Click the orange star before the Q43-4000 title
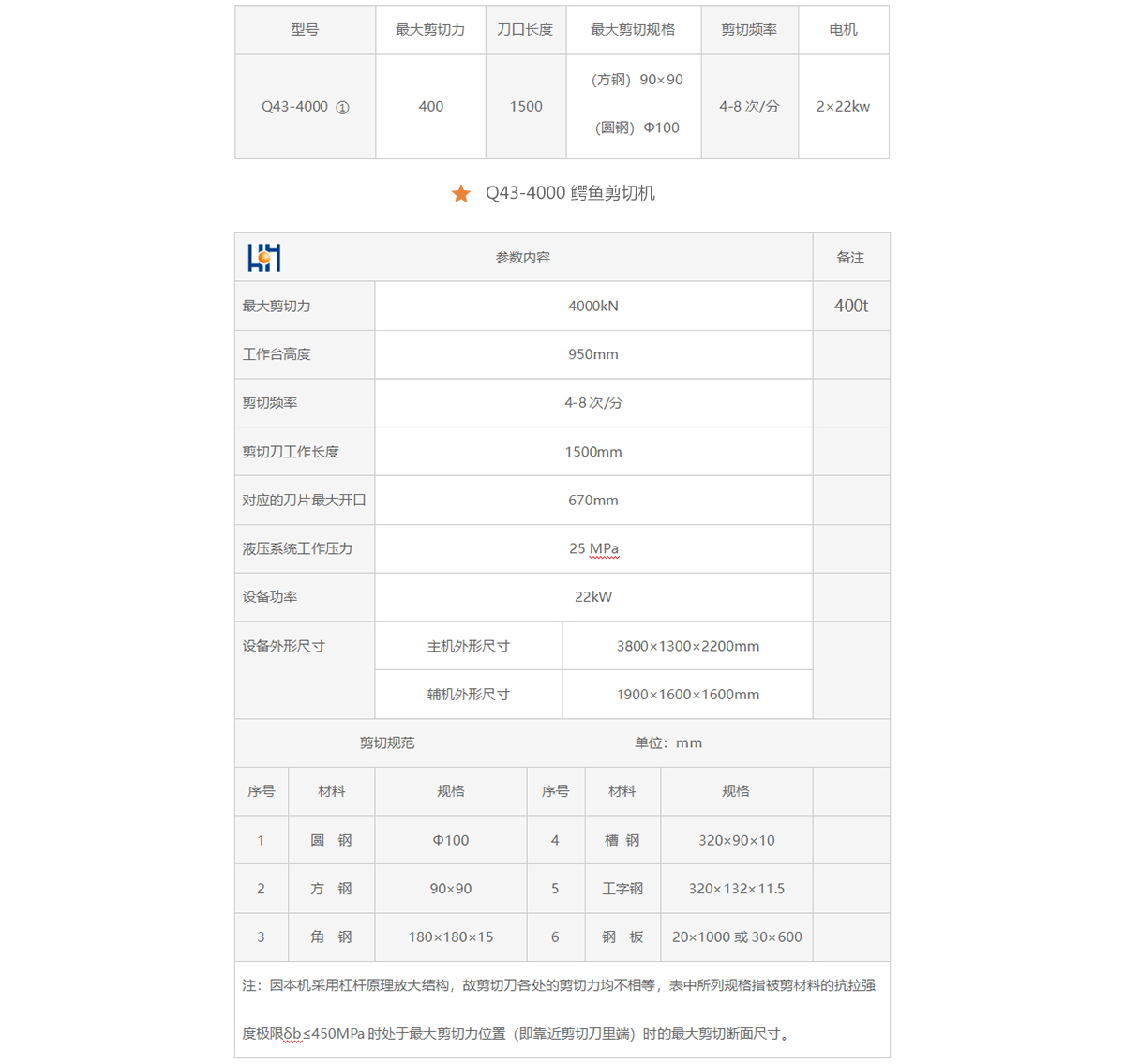The height and width of the screenshot is (1064, 1125). pos(460,194)
